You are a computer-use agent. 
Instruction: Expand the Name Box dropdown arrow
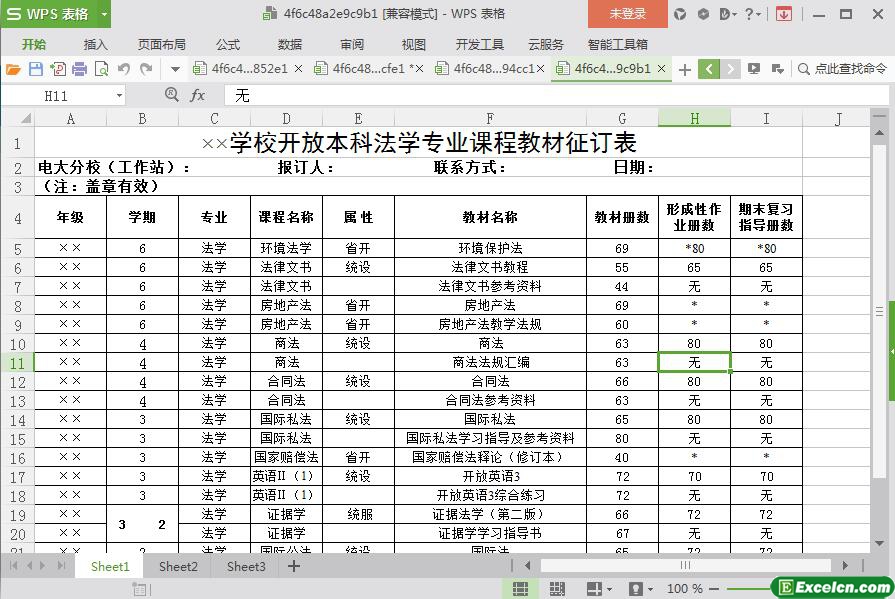coord(119,95)
